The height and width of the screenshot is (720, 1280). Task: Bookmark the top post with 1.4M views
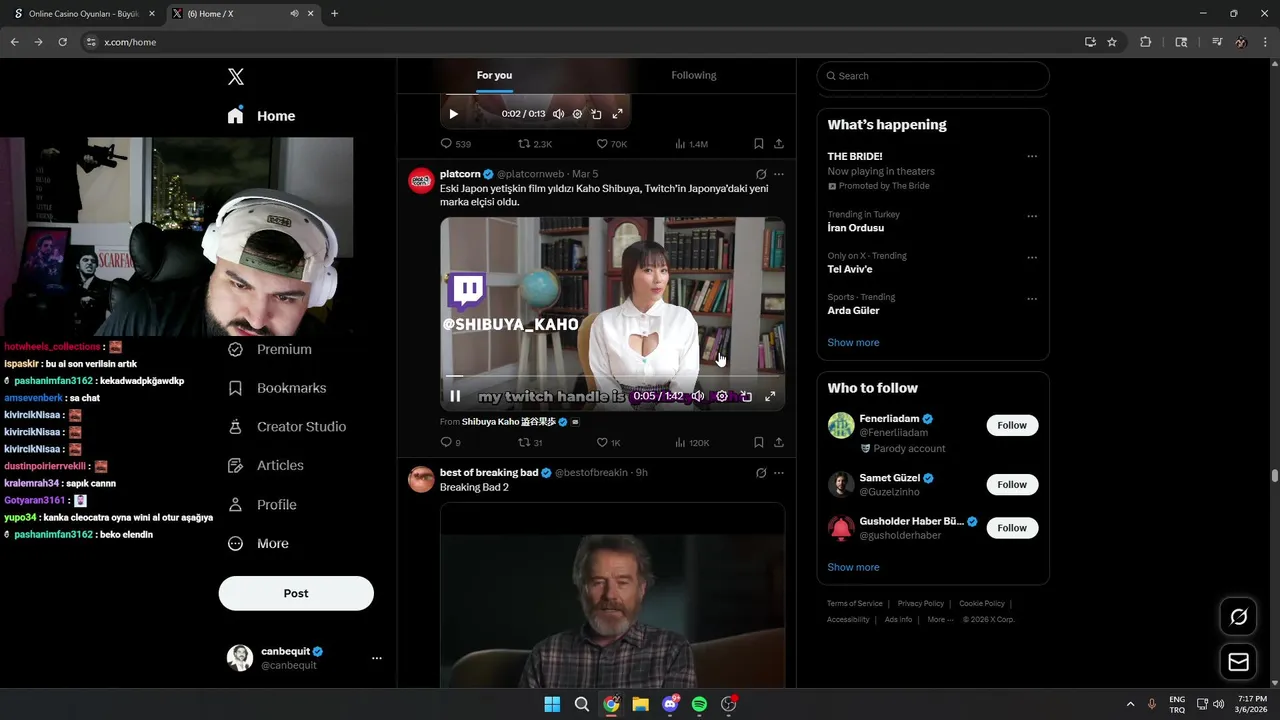(759, 144)
